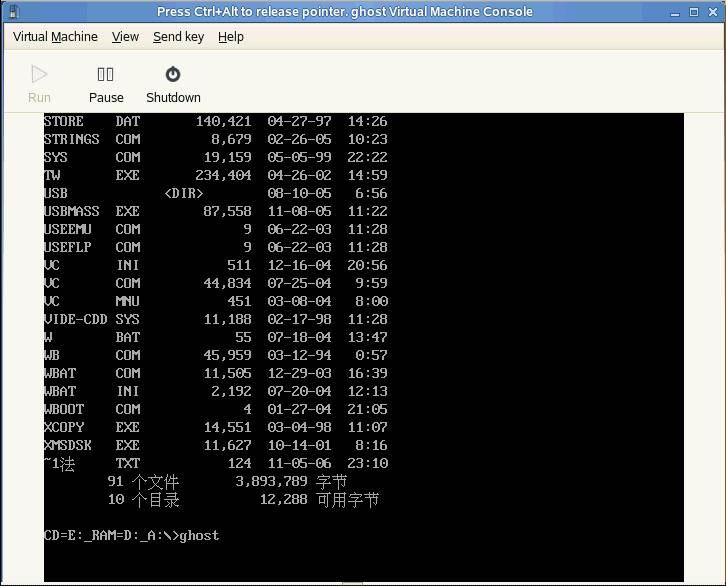Expand the Send key menu
Screen dimensions: 726x586
pyautogui.click(x=178, y=37)
